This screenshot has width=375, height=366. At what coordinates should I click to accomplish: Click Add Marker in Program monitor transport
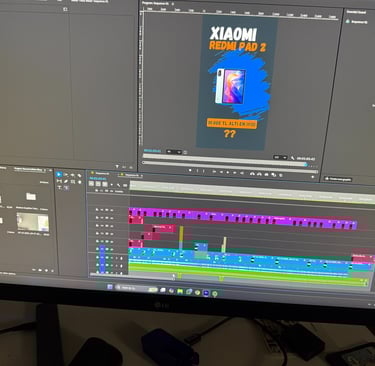click(x=190, y=170)
